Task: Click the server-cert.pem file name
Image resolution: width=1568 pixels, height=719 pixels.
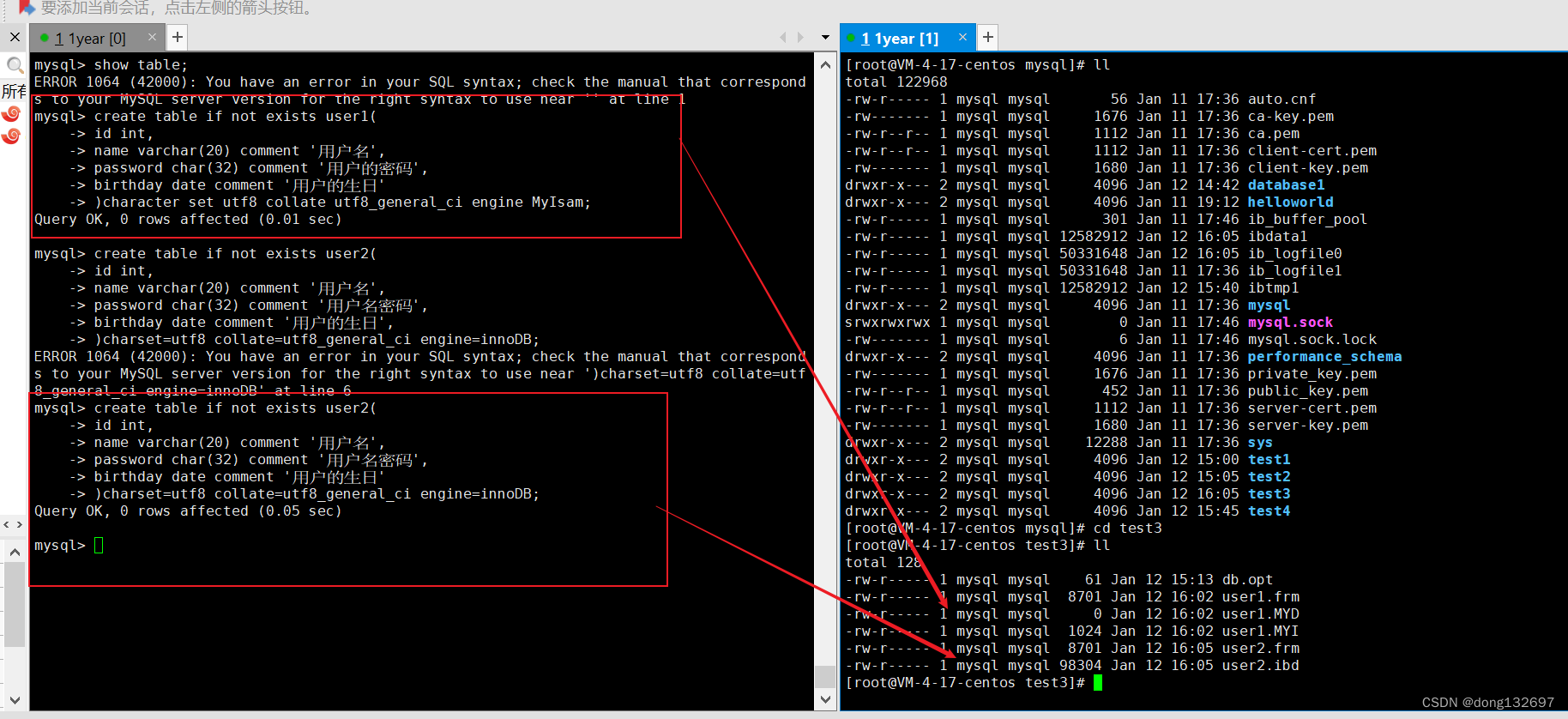Action: pyautogui.click(x=1312, y=408)
